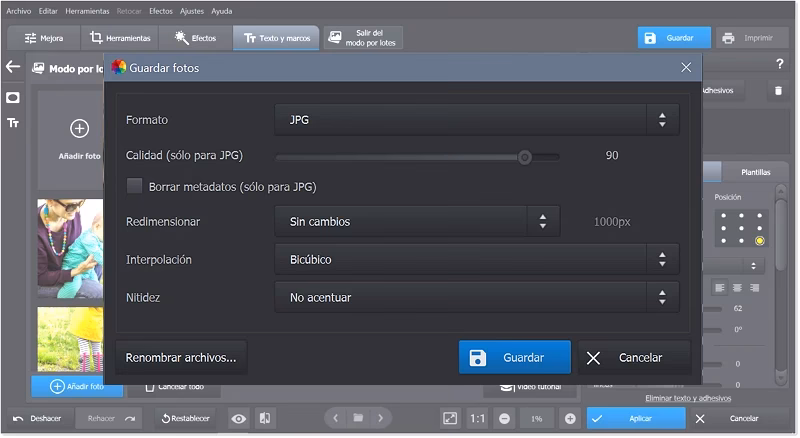Viewport: 800px width, 438px height.
Task: Select the bottom-right position dot
Action: coord(759,241)
